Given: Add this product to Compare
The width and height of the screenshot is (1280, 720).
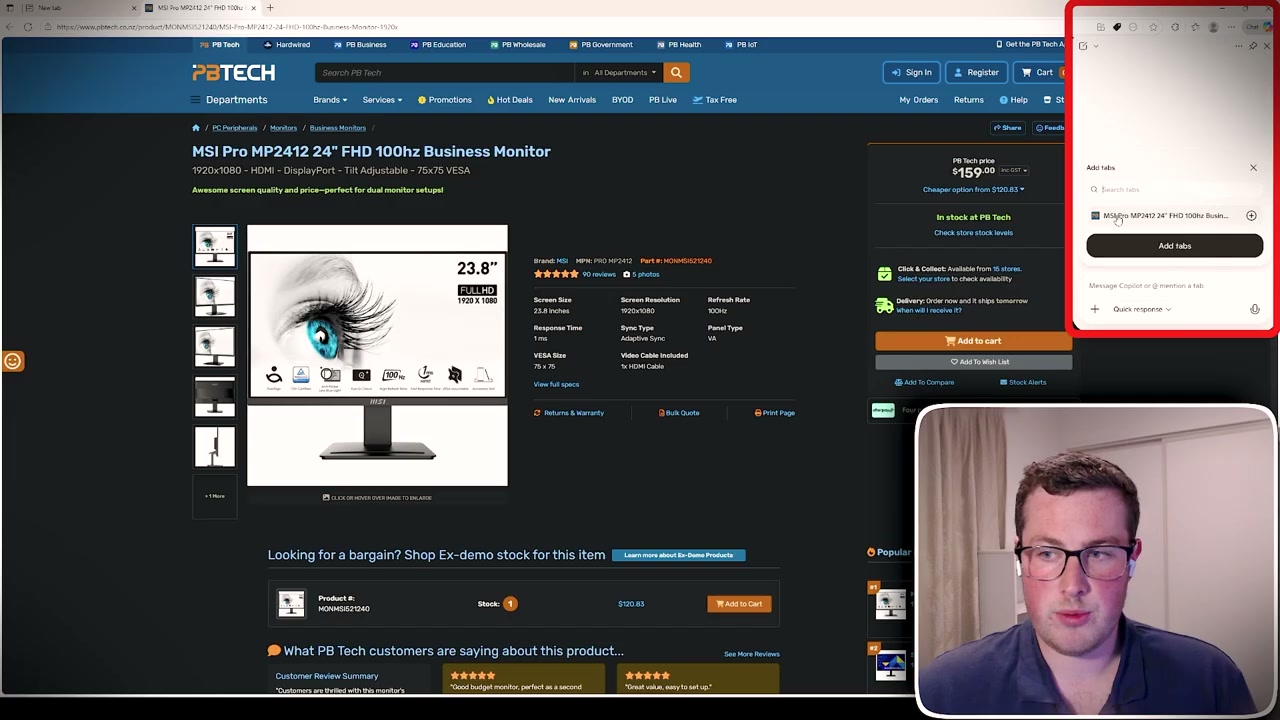Looking at the screenshot, I should tap(924, 382).
